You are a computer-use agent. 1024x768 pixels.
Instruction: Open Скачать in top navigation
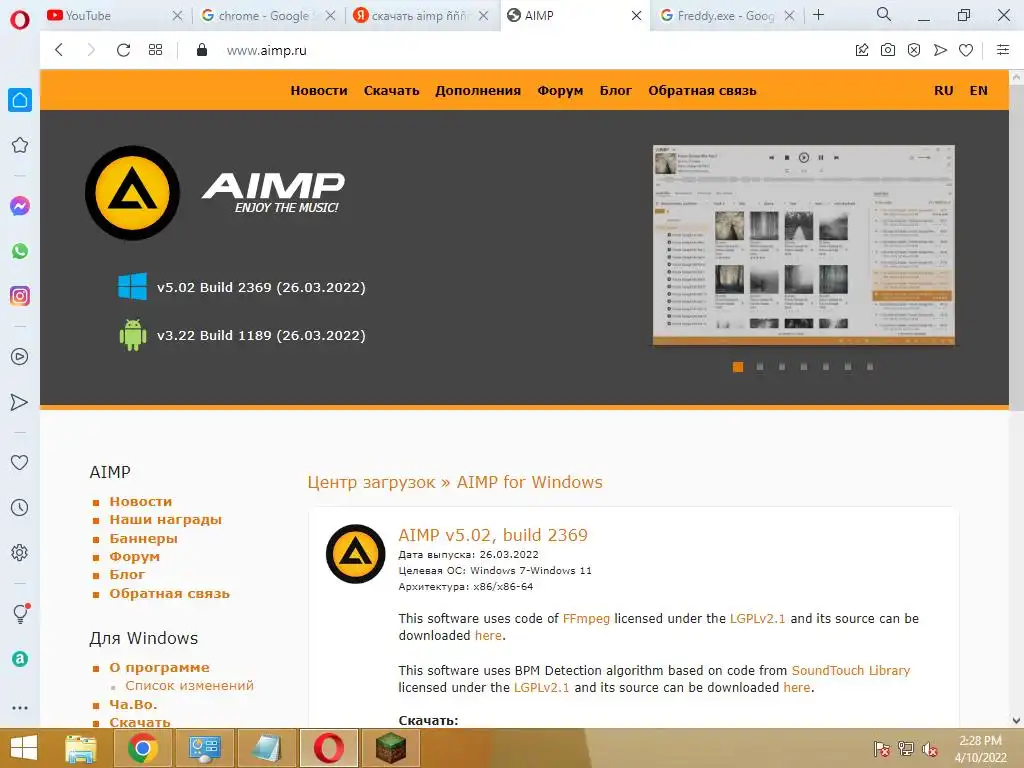coord(391,91)
